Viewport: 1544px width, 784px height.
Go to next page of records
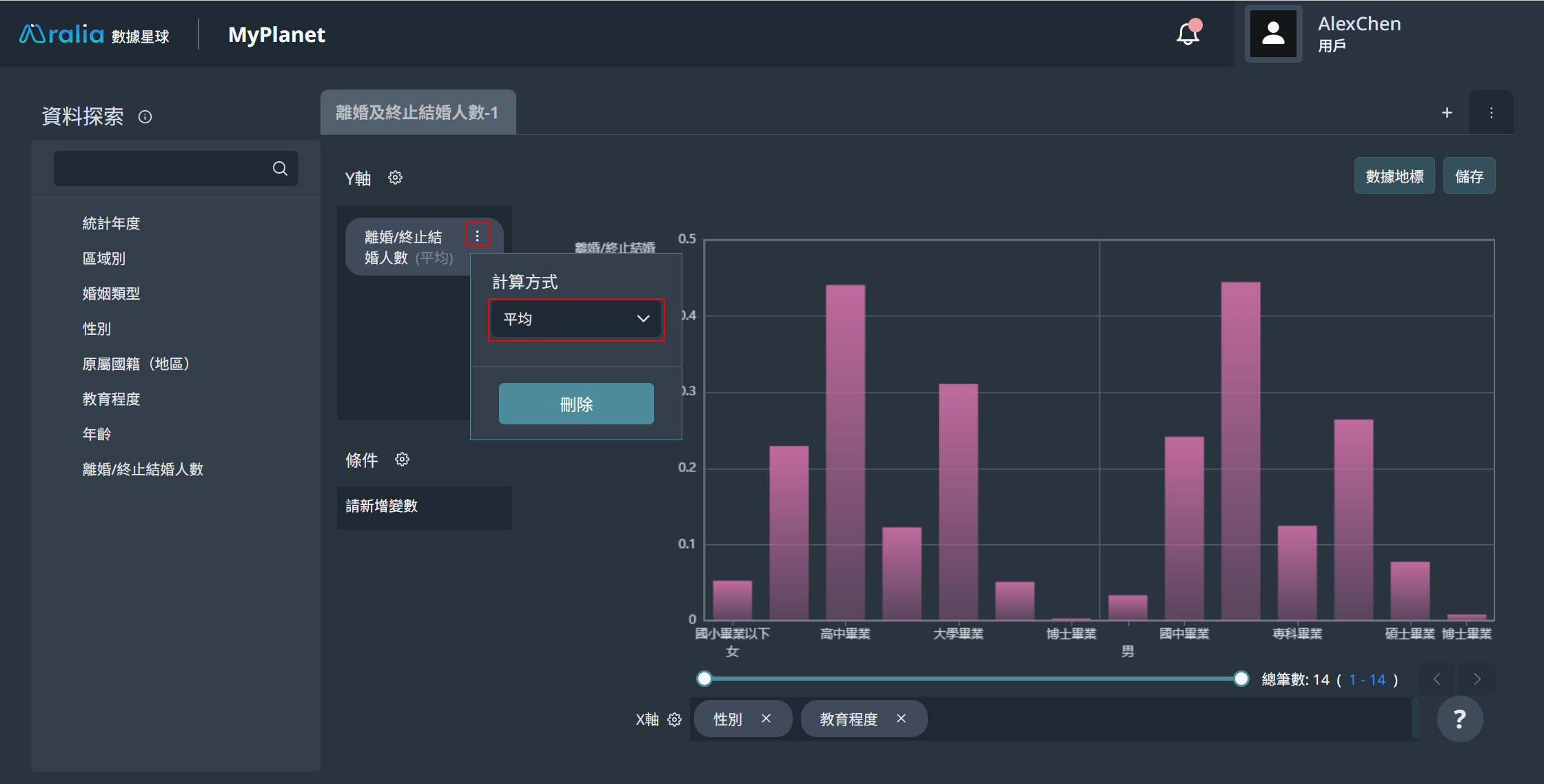(1477, 679)
